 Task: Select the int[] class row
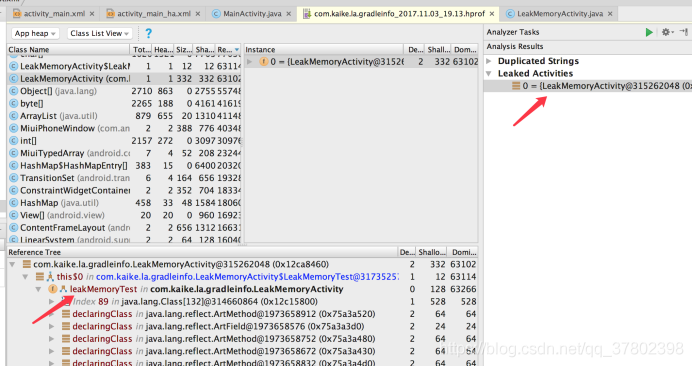coord(125,141)
